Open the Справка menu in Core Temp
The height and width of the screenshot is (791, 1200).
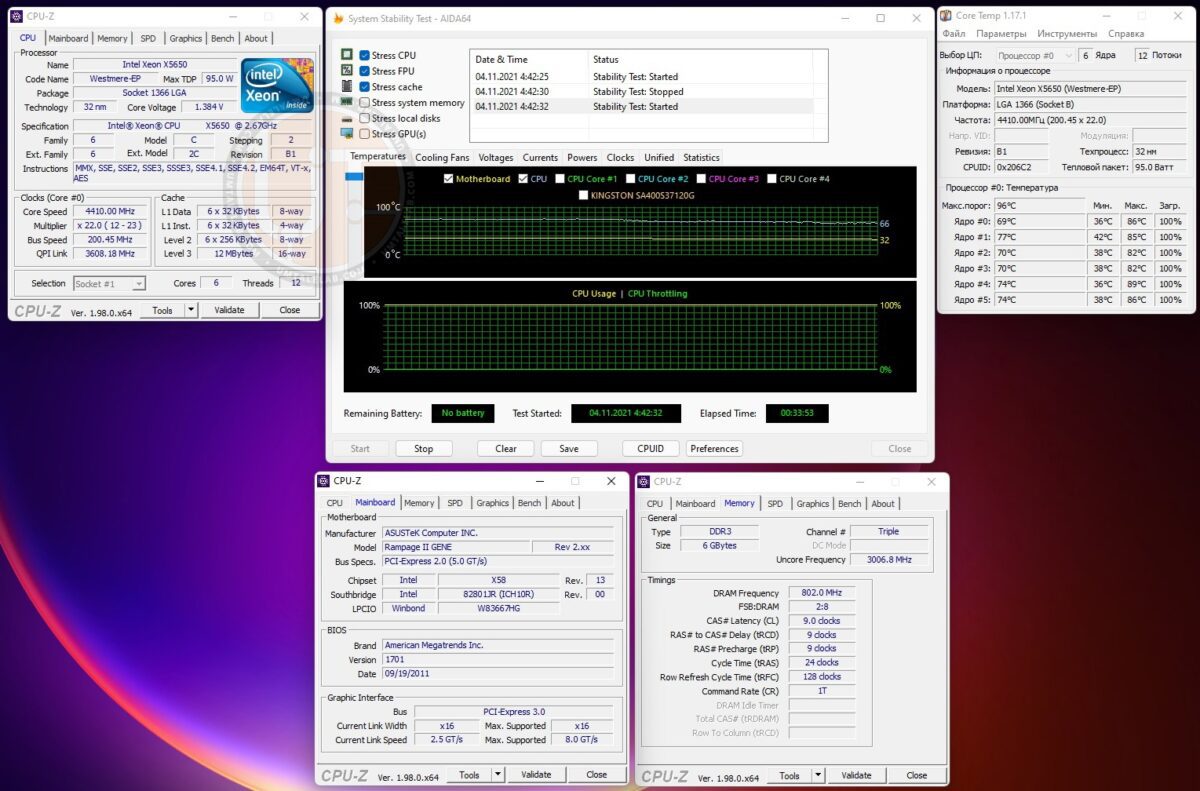1126,34
